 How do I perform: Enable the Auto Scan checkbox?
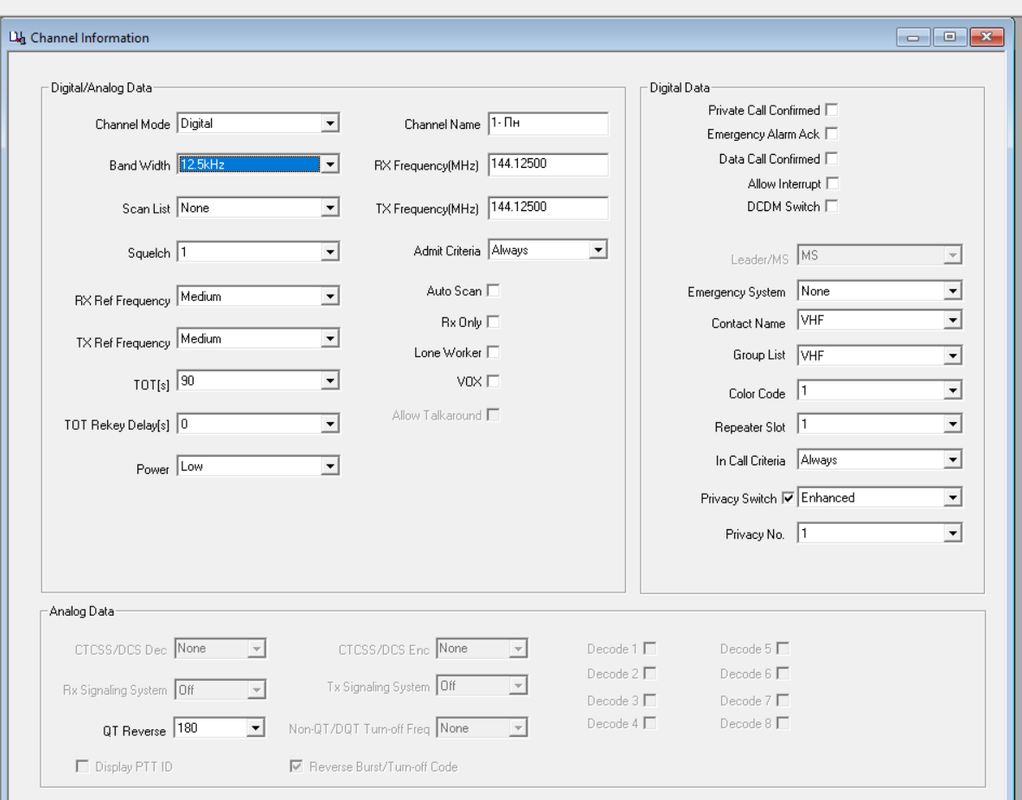(x=493, y=291)
